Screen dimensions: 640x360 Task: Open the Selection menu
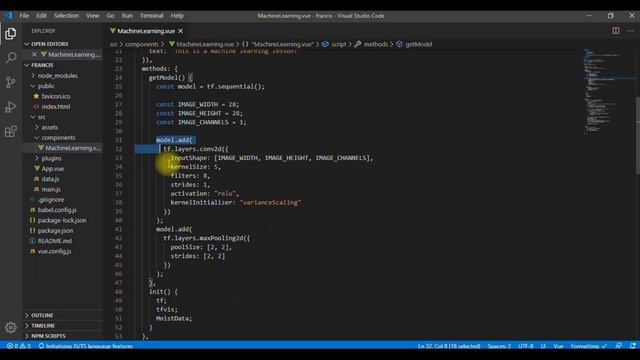coord(66,16)
